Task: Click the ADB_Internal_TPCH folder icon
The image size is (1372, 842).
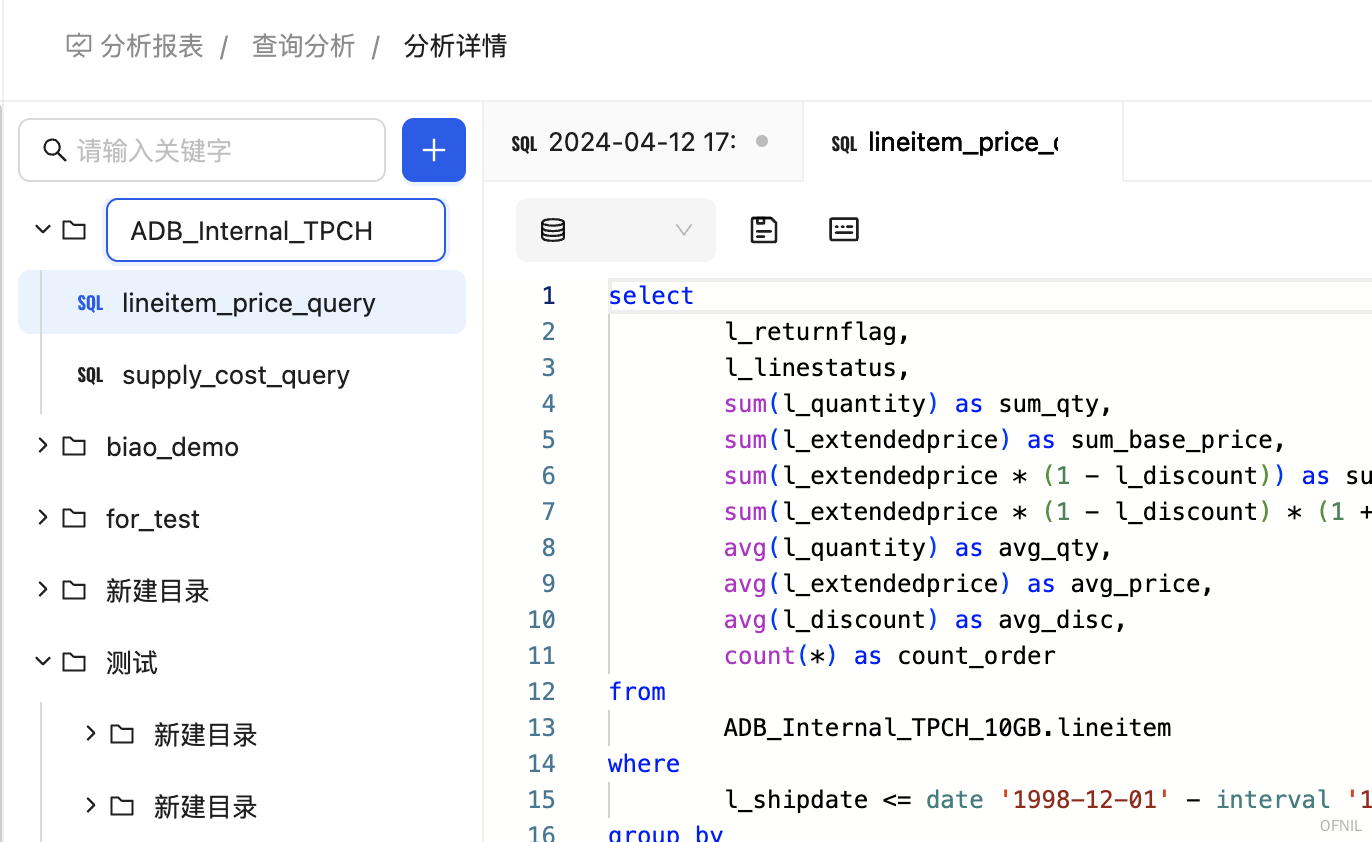Action: 74,230
